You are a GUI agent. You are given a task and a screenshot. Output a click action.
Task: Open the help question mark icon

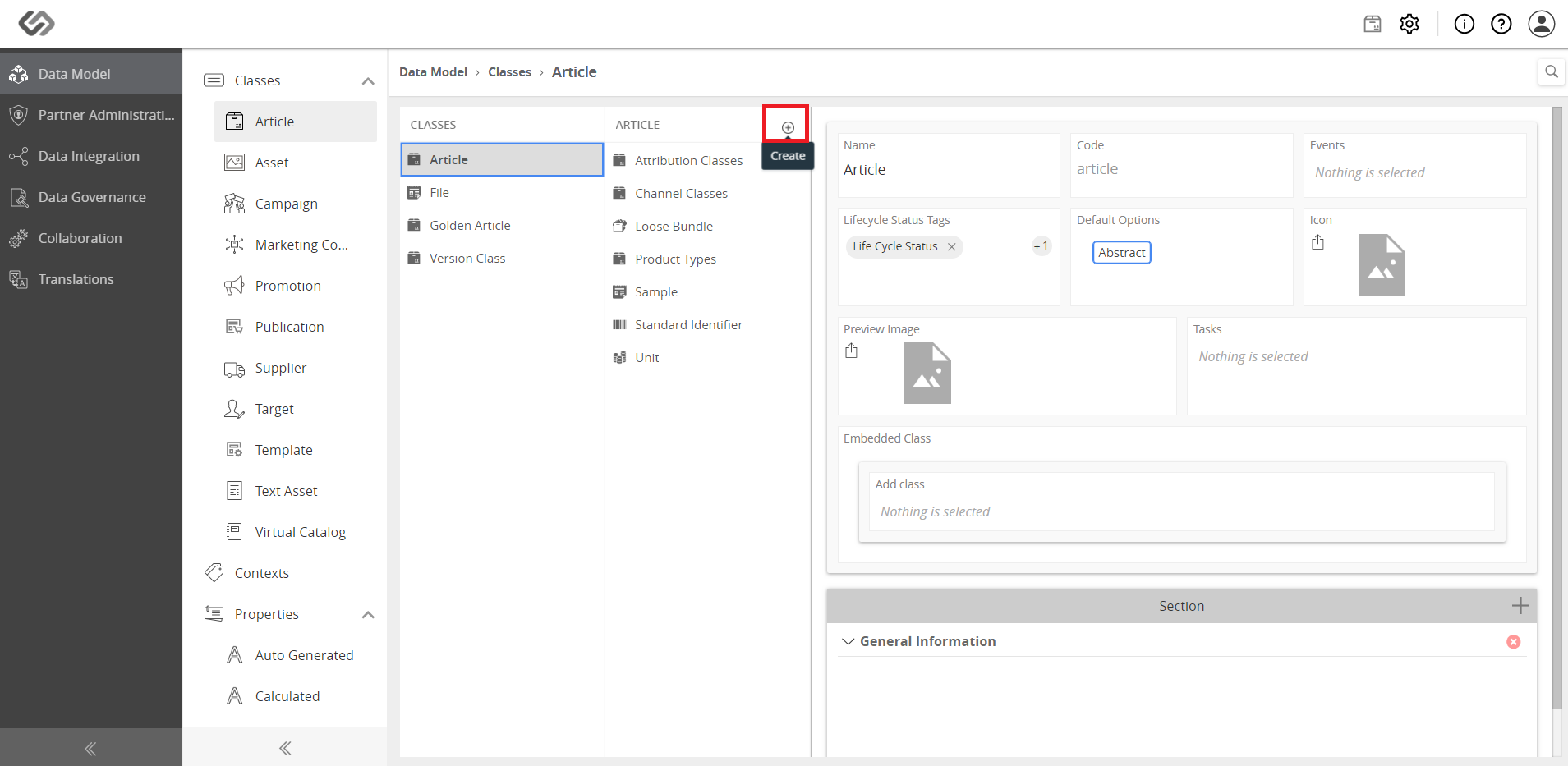[x=1501, y=24]
